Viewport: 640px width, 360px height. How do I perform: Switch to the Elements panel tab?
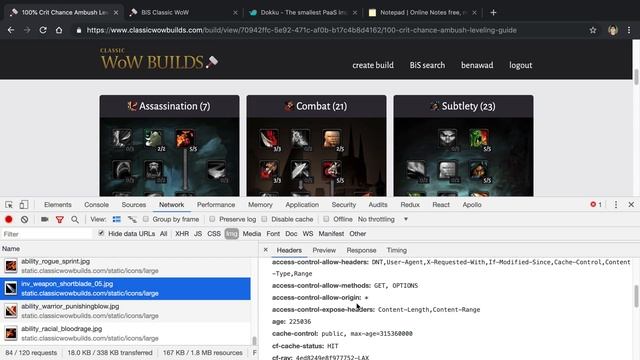(58, 204)
